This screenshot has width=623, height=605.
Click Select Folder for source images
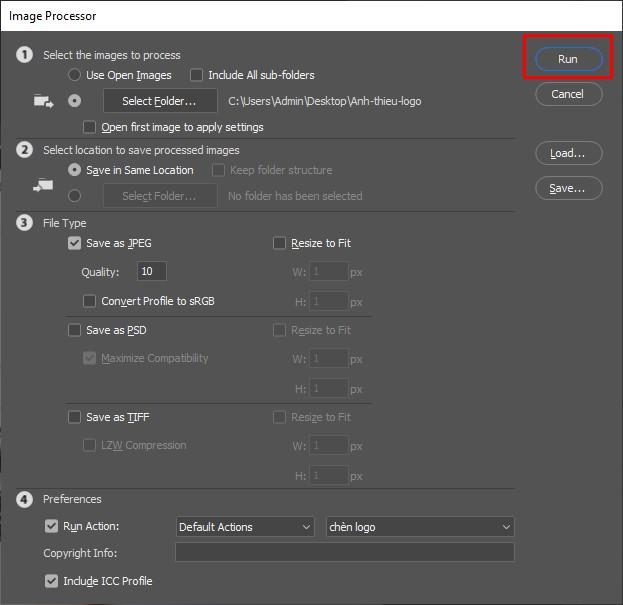[x=160, y=101]
